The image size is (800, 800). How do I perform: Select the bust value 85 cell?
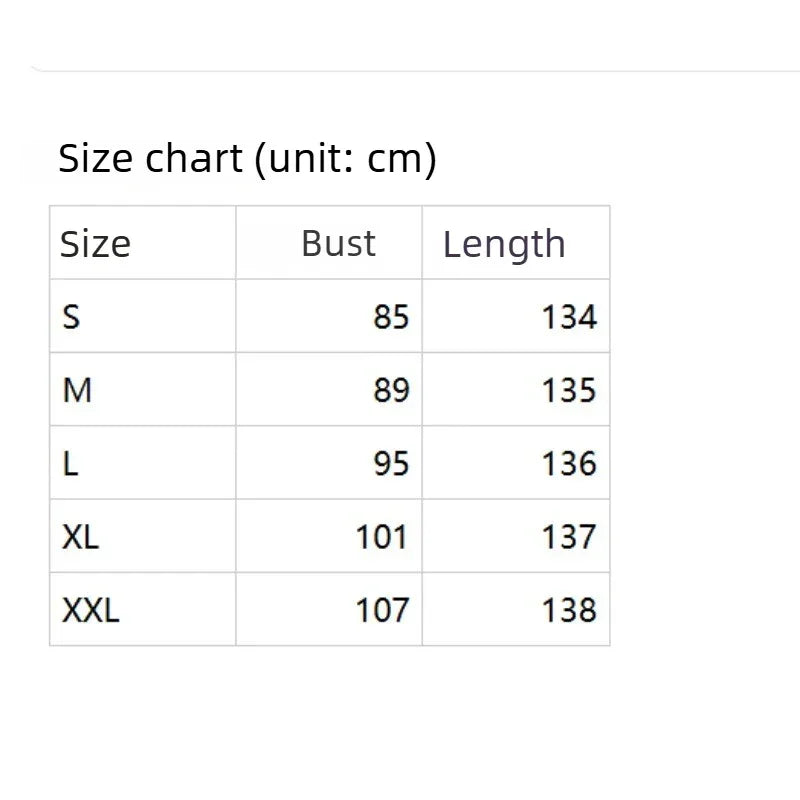(x=391, y=317)
